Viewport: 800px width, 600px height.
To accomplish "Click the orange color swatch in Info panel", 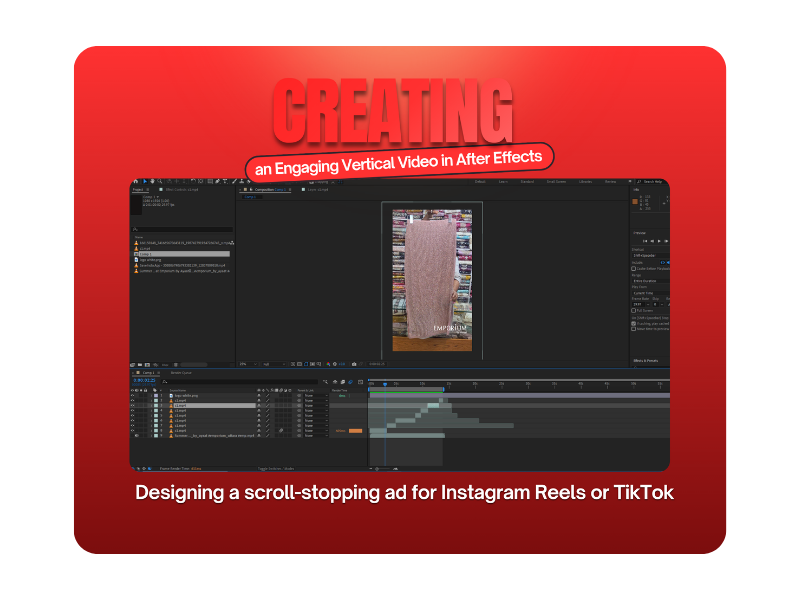I will click(635, 202).
